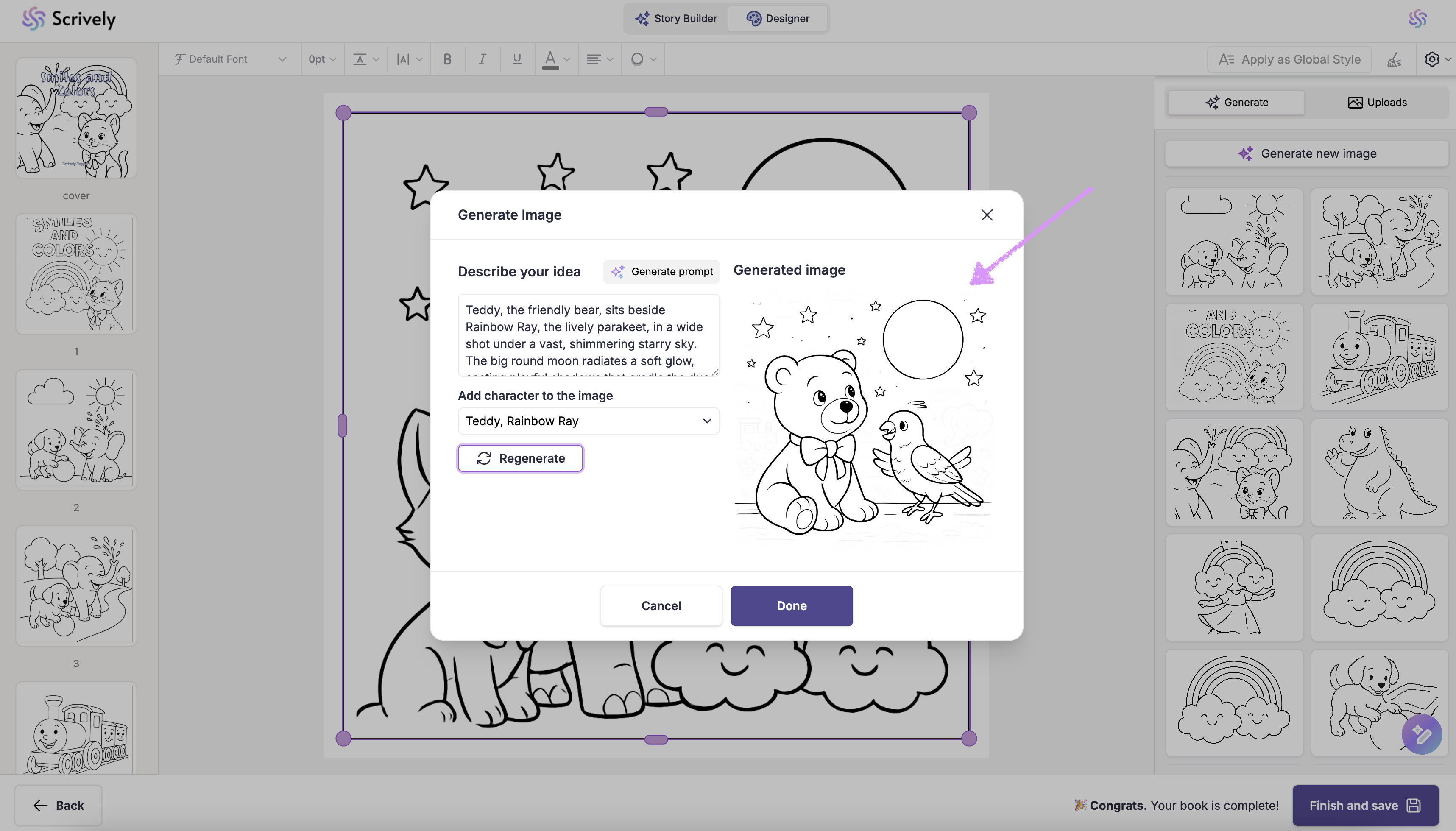Click the Scrively logo top-left

point(69,19)
